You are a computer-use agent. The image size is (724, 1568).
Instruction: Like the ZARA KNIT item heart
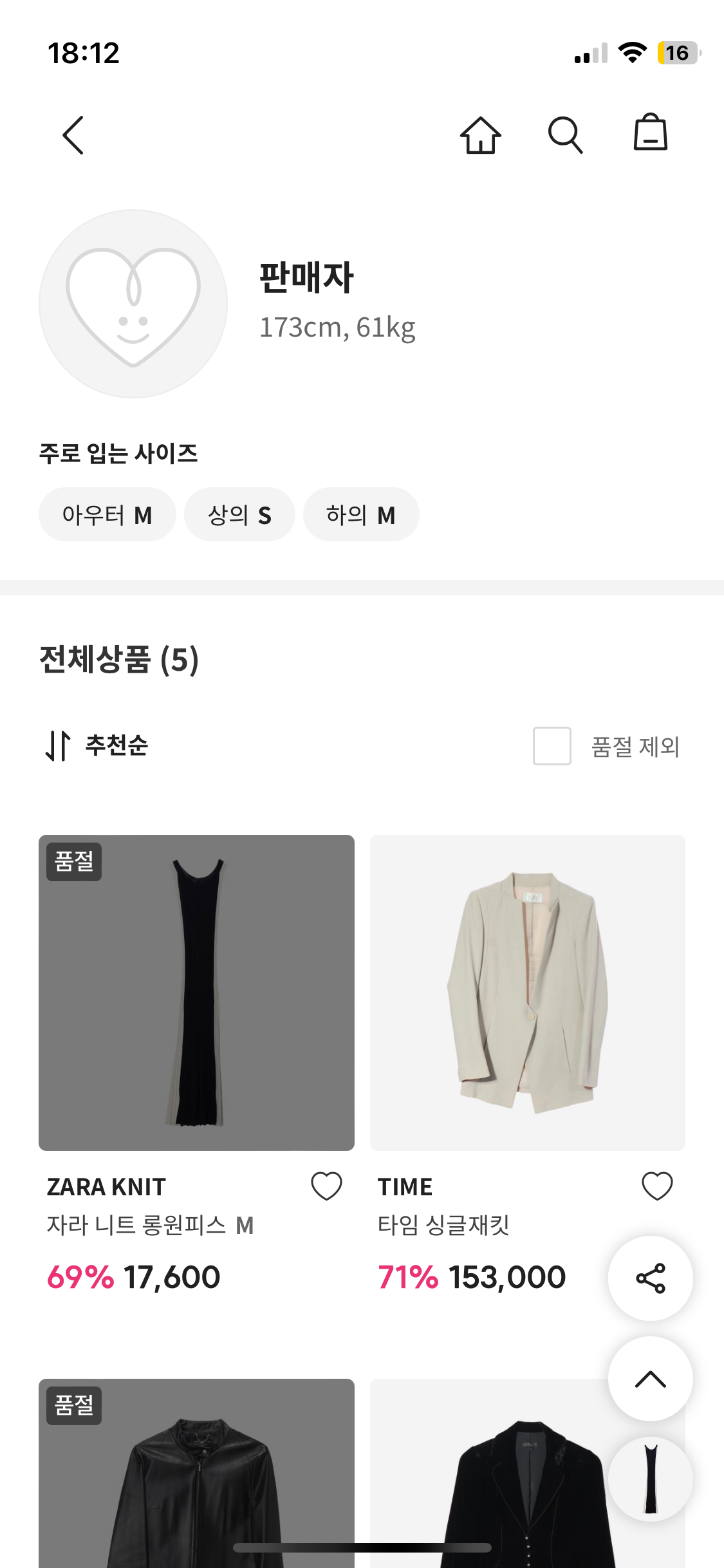[326, 1186]
